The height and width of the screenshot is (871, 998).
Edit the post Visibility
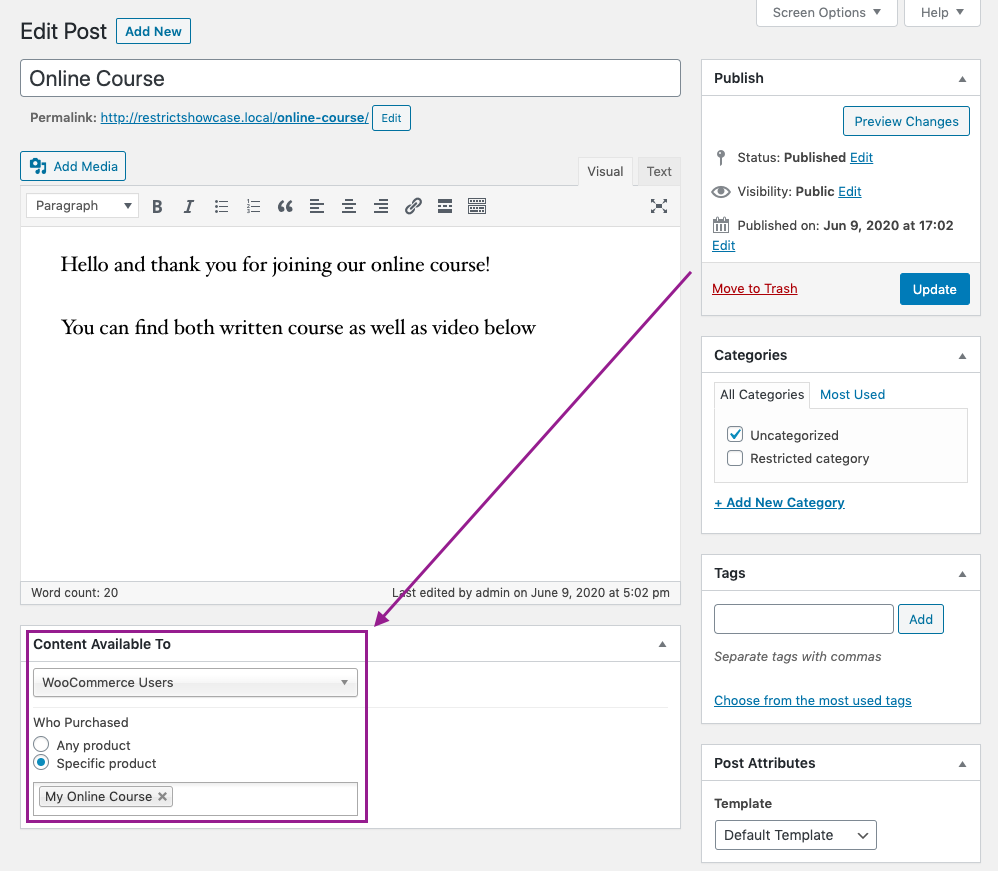point(850,192)
